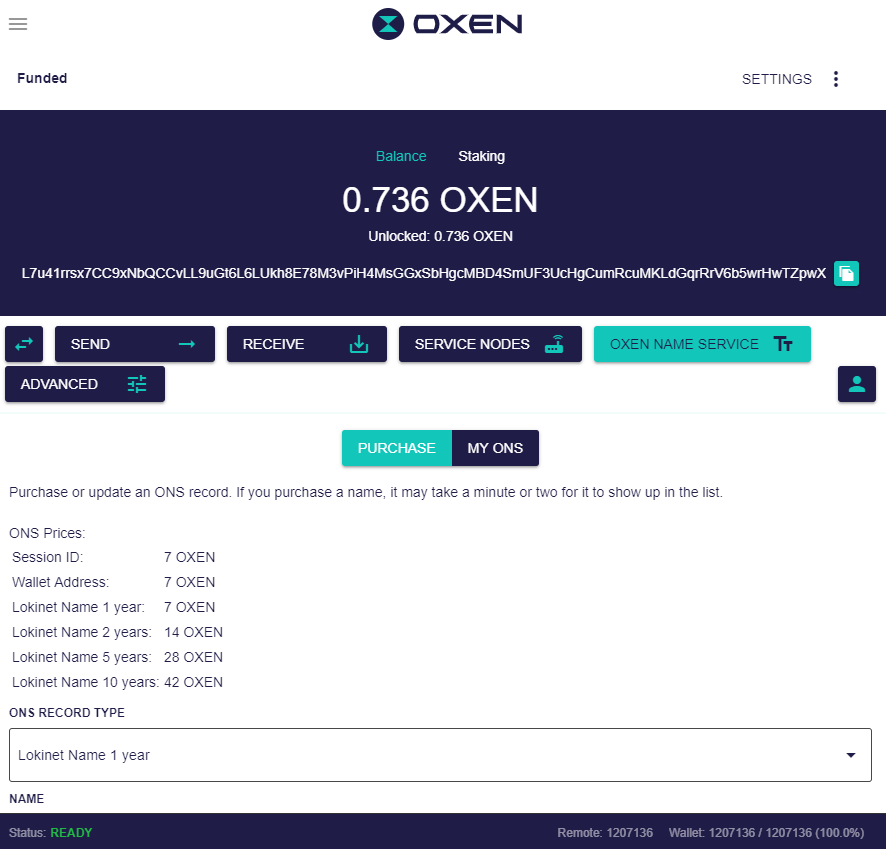The width and height of the screenshot is (886, 849).
Task: Open the Service Nodes section
Action: [x=490, y=344]
